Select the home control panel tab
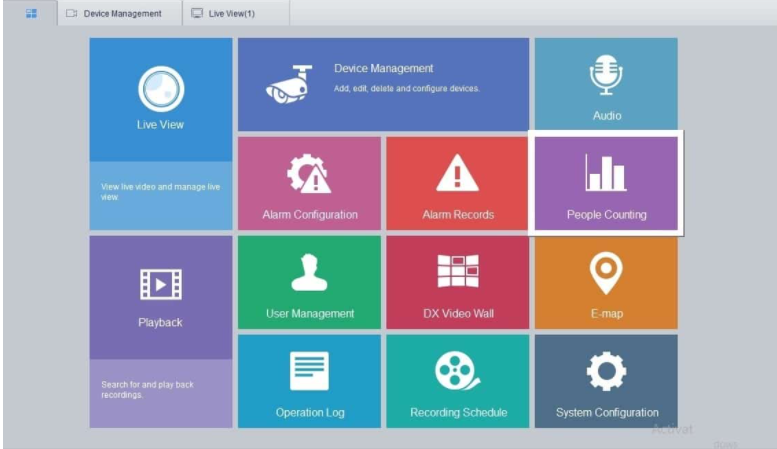 tap(31, 13)
